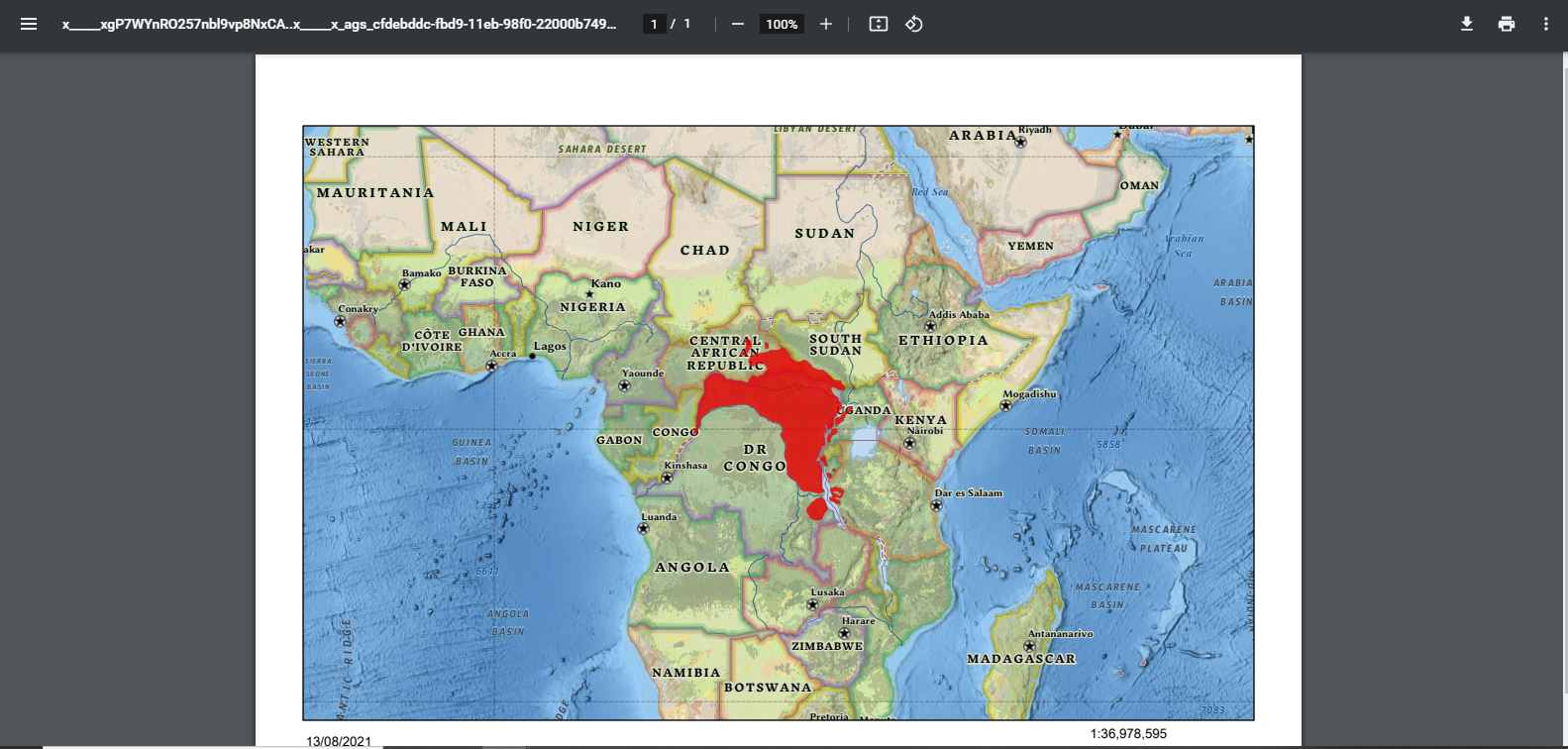This screenshot has height=749, width=1568.
Task: Click the Addis Ababa city label
Action: coord(959,315)
